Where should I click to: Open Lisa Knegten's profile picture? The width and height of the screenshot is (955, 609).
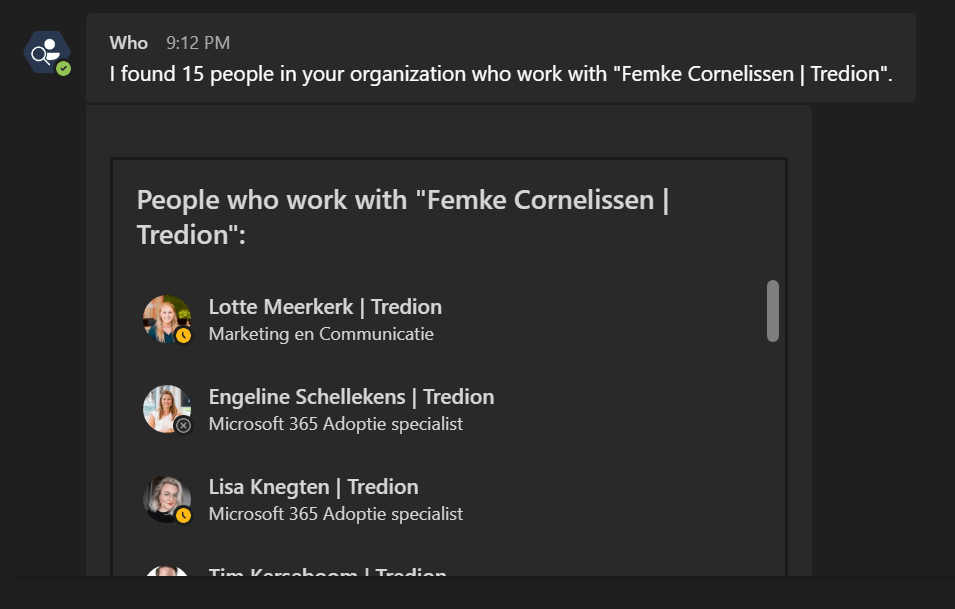click(165, 498)
